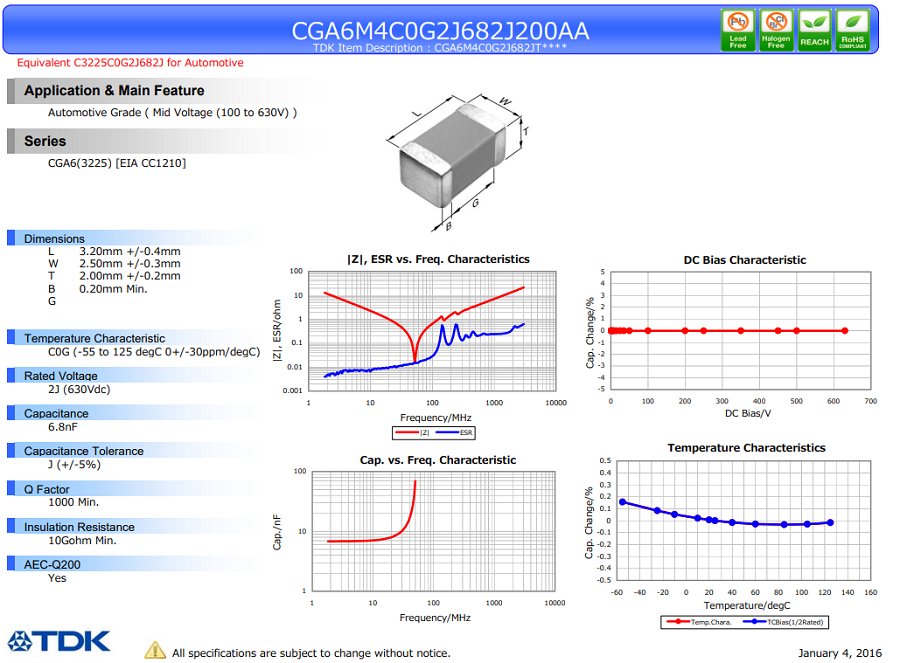Click Temperature Characteristic heading
Image resolution: width=900 pixels, height=663 pixels.
(x=95, y=338)
